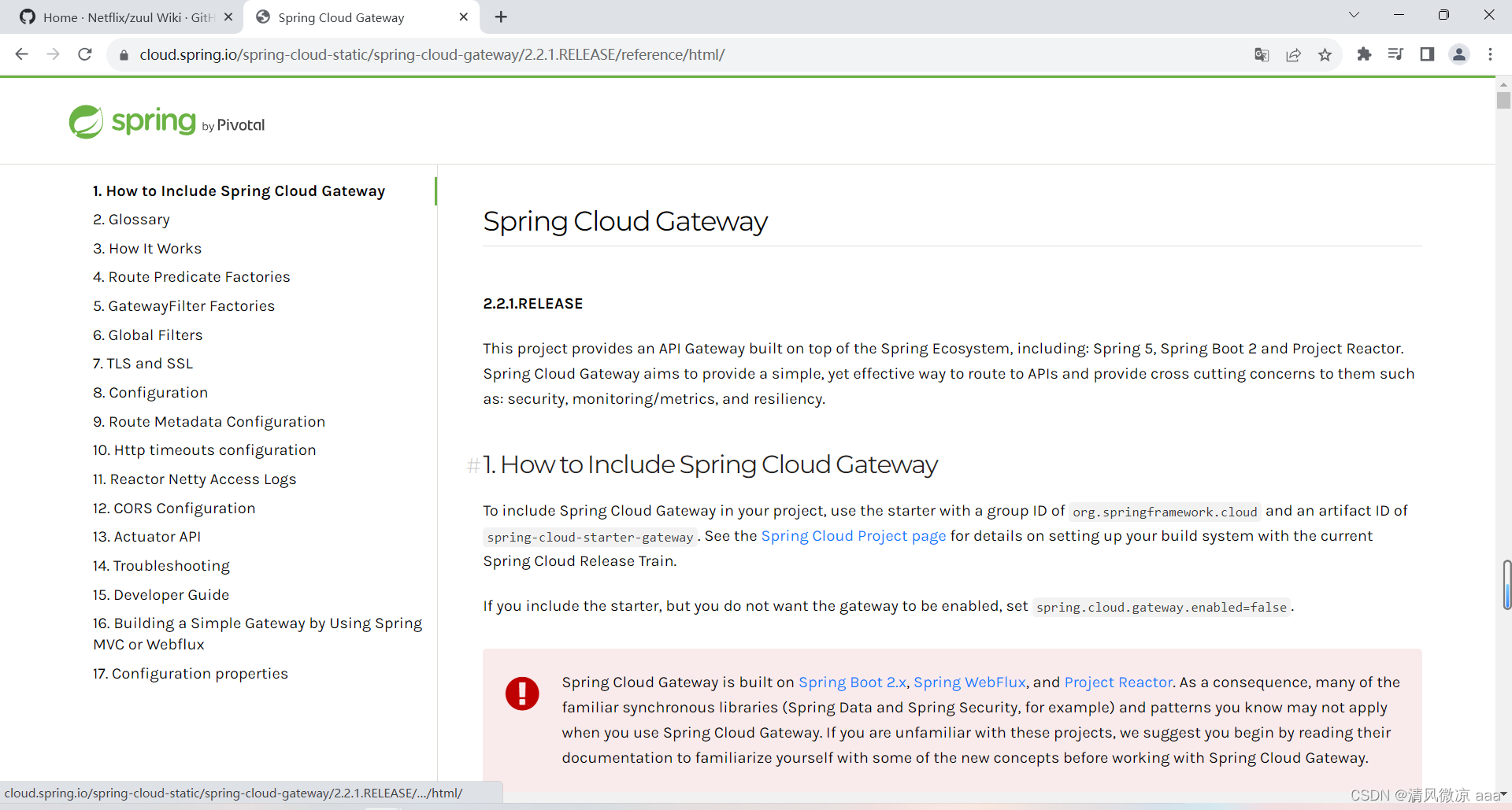Click the '1. How to Include Spring Cloud Gateway' heading
1512x810 pixels.
point(710,464)
